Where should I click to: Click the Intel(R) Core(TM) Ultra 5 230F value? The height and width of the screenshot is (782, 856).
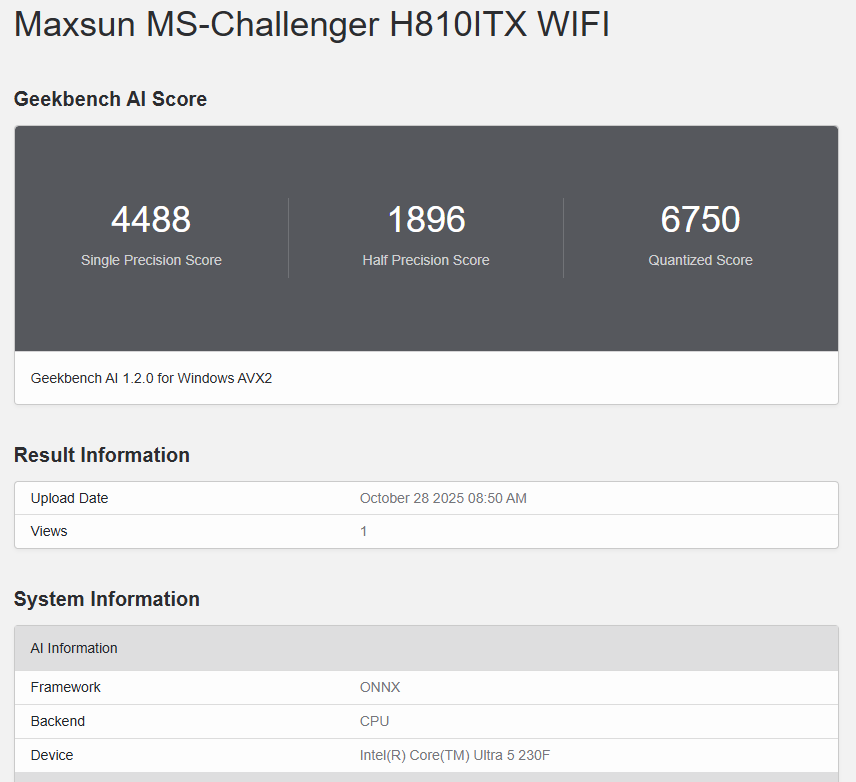tap(455, 755)
